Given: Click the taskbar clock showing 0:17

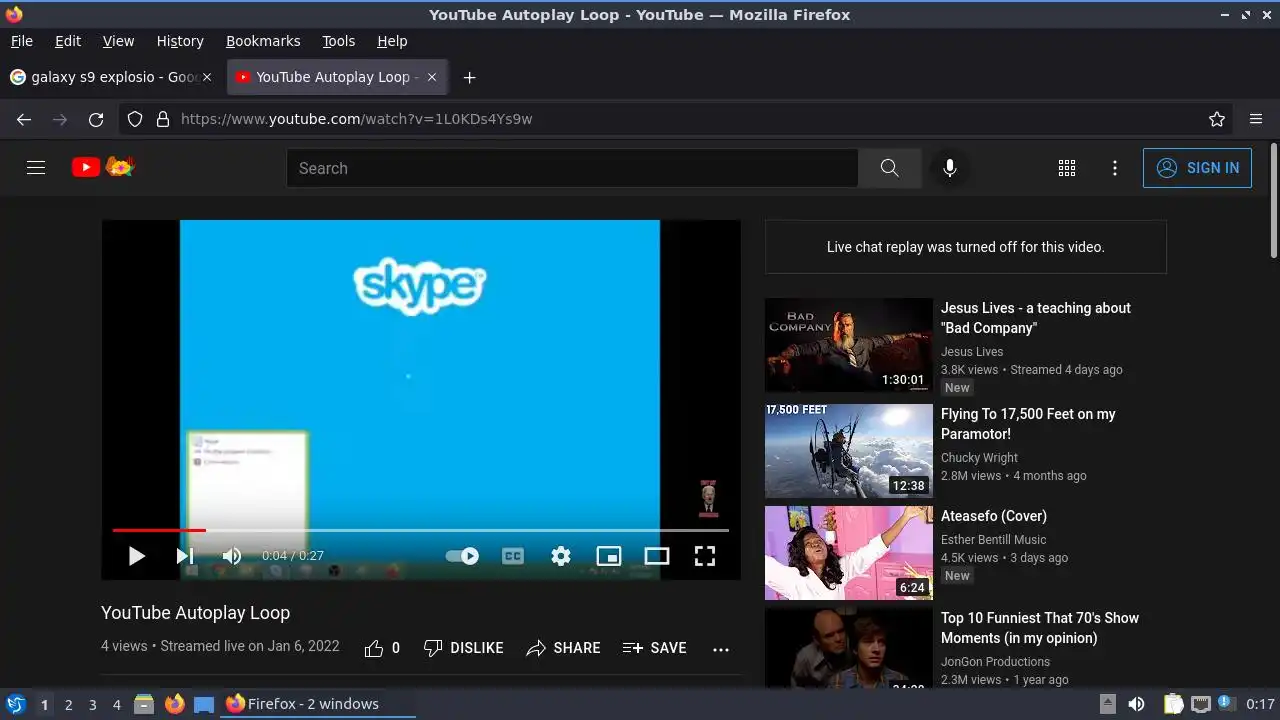Looking at the screenshot, I should [x=1260, y=704].
